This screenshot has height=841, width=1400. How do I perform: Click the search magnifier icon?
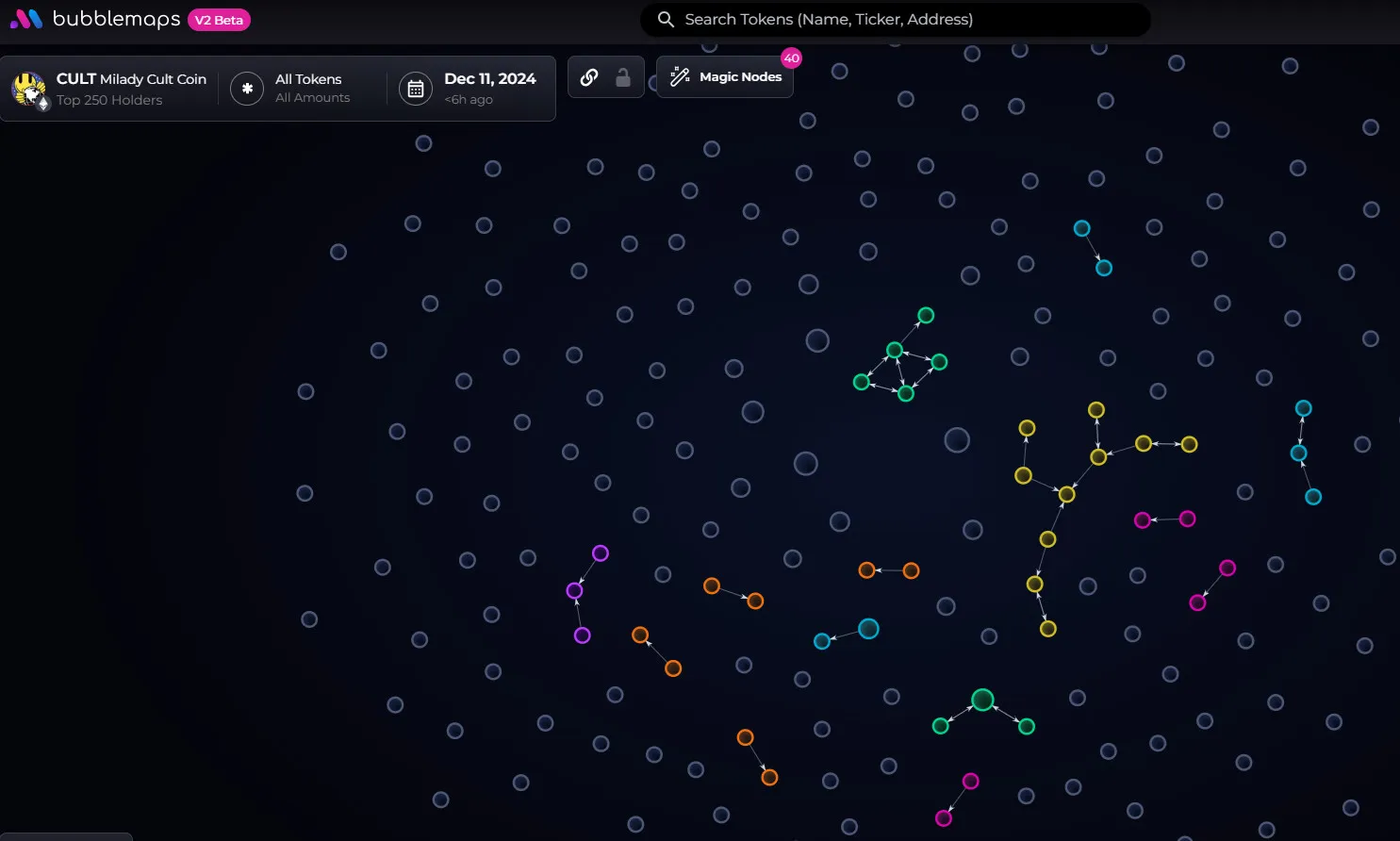tap(666, 19)
